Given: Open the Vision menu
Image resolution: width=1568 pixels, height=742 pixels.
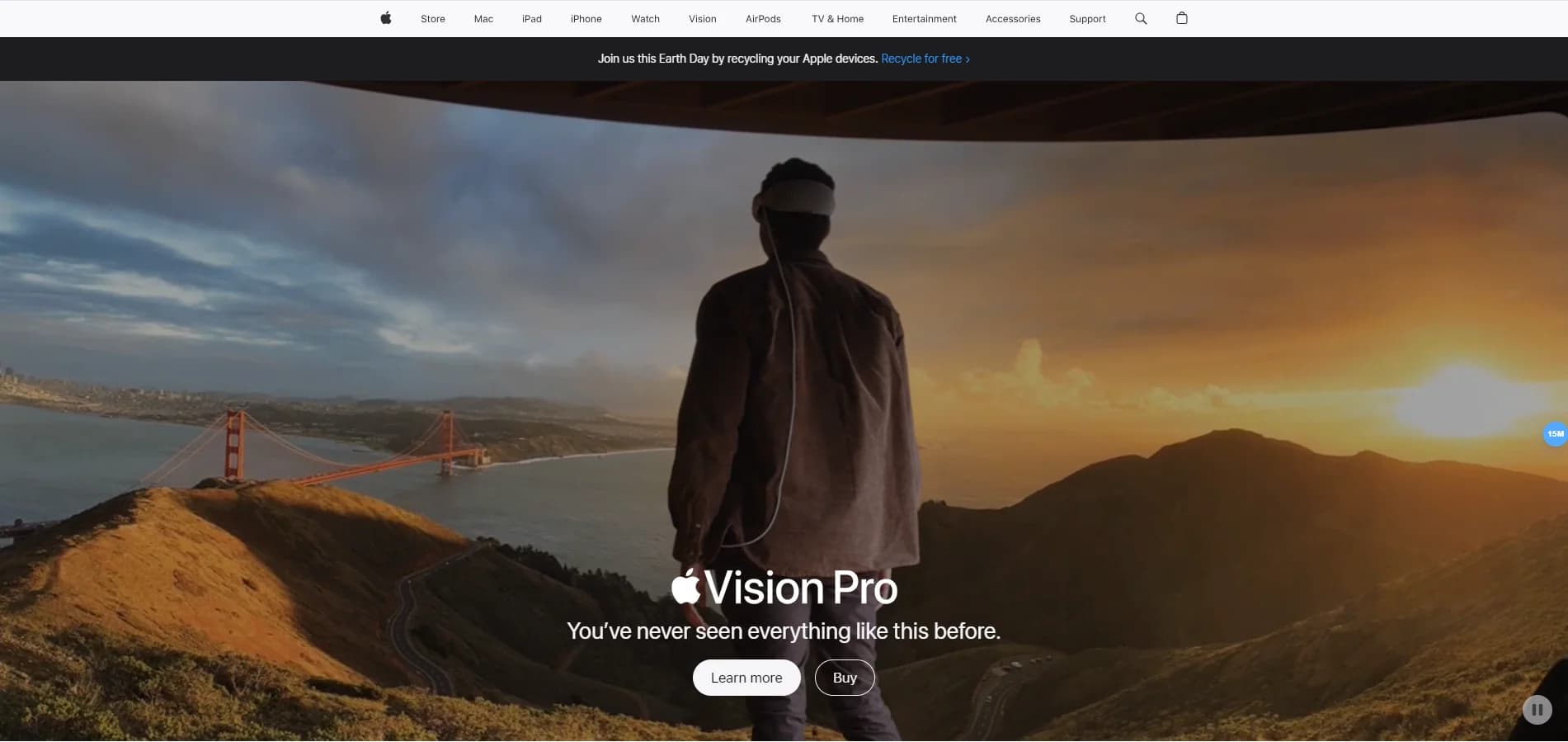Looking at the screenshot, I should pyautogui.click(x=703, y=19).
